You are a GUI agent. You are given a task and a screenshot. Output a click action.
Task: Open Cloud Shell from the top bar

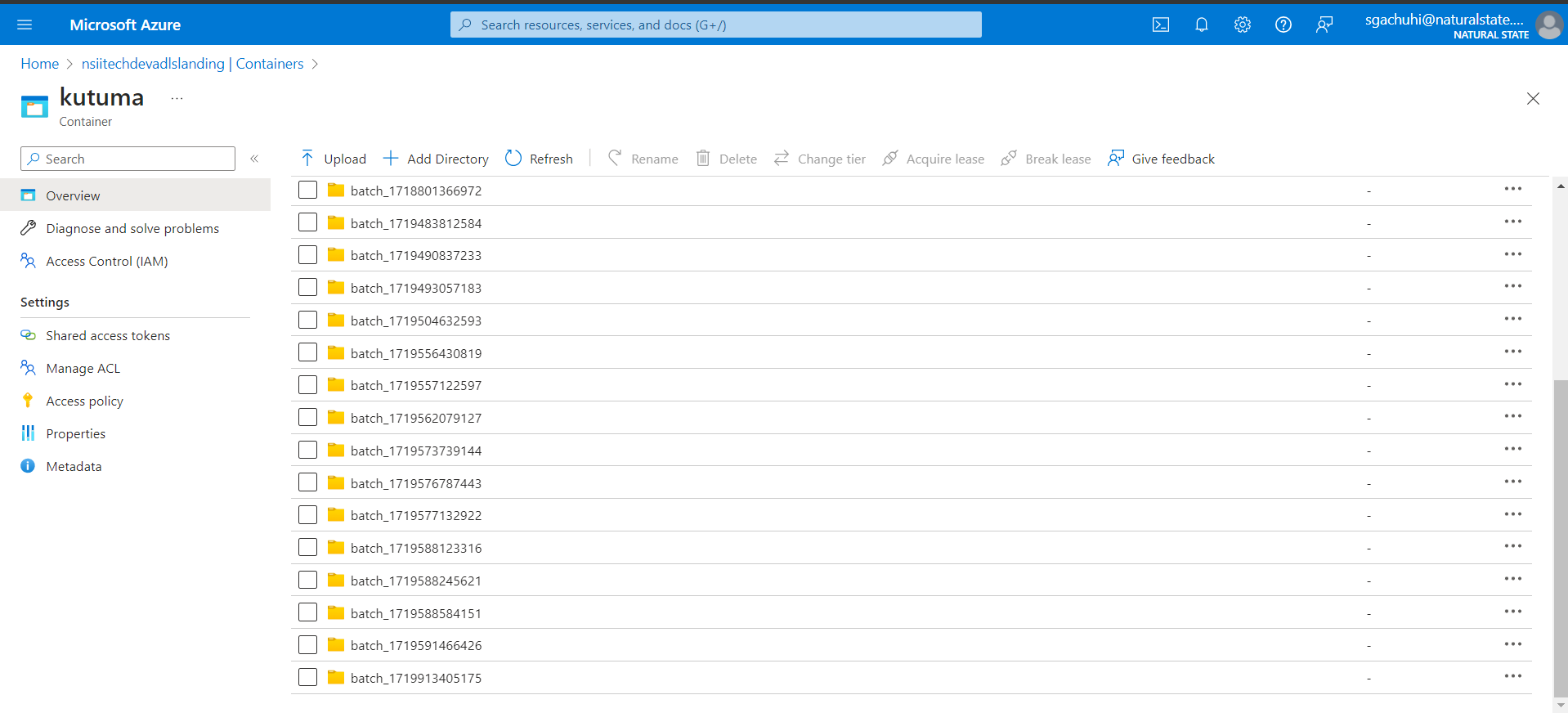[x=1161, y=25]
